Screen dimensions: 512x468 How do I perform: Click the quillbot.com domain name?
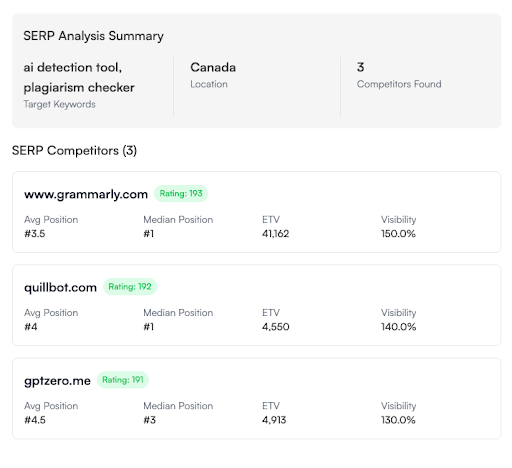click(x=60, y=287)
